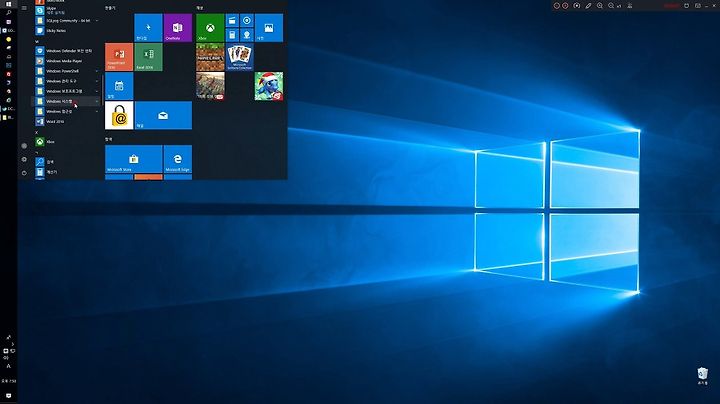
Task: Open the Excel 2016 tile
Action: 148,57
